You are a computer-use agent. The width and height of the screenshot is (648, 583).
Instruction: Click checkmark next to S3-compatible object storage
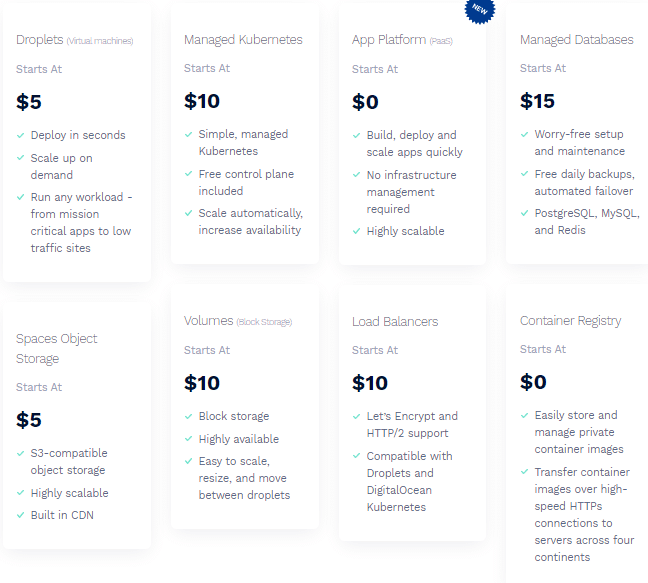click(x=20, y=453)
